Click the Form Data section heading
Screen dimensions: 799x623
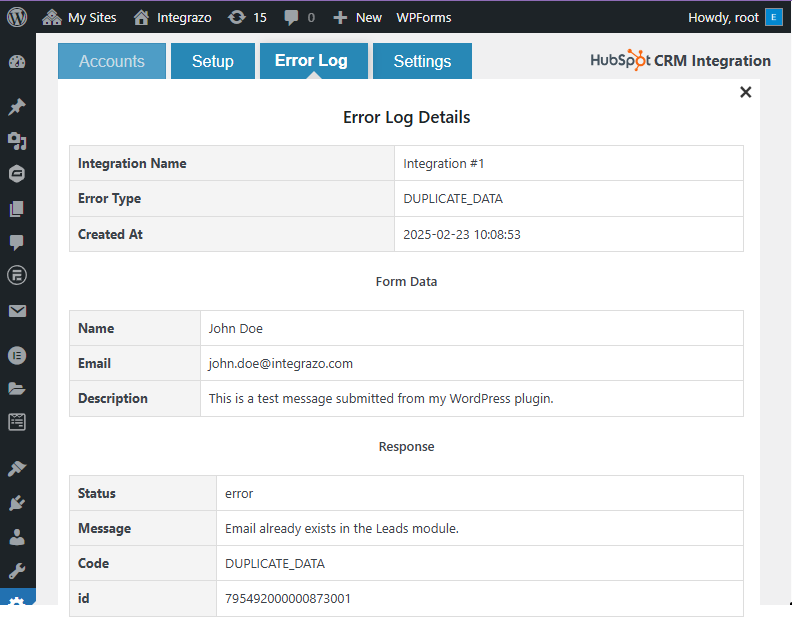[406, 282]
